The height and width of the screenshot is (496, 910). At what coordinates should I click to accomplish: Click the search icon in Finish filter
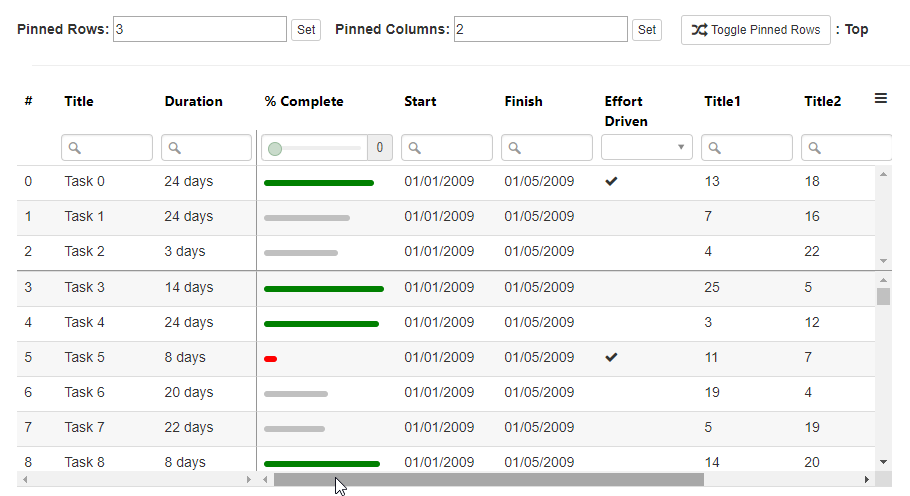[514, 148]
